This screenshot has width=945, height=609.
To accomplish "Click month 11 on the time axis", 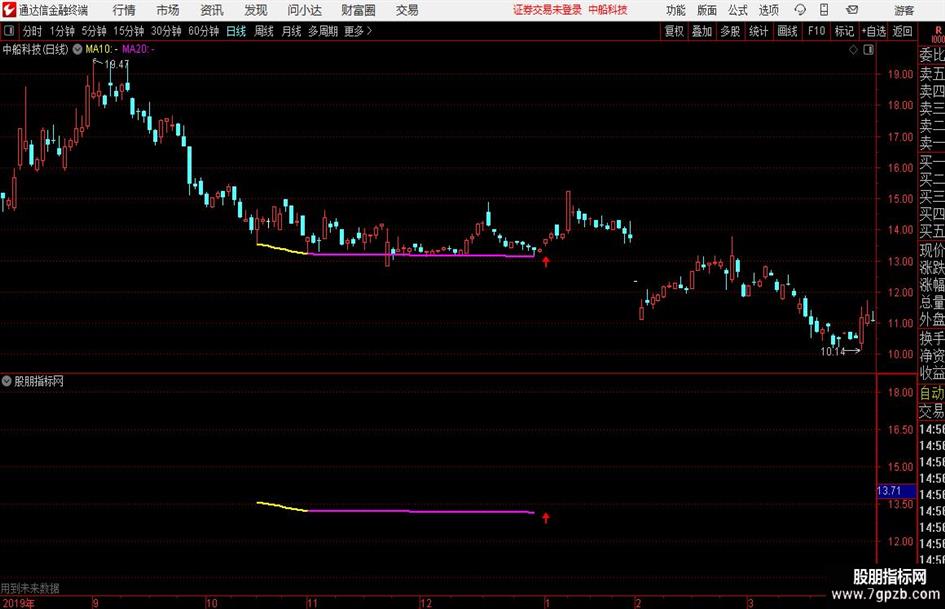I will point(312,603).
